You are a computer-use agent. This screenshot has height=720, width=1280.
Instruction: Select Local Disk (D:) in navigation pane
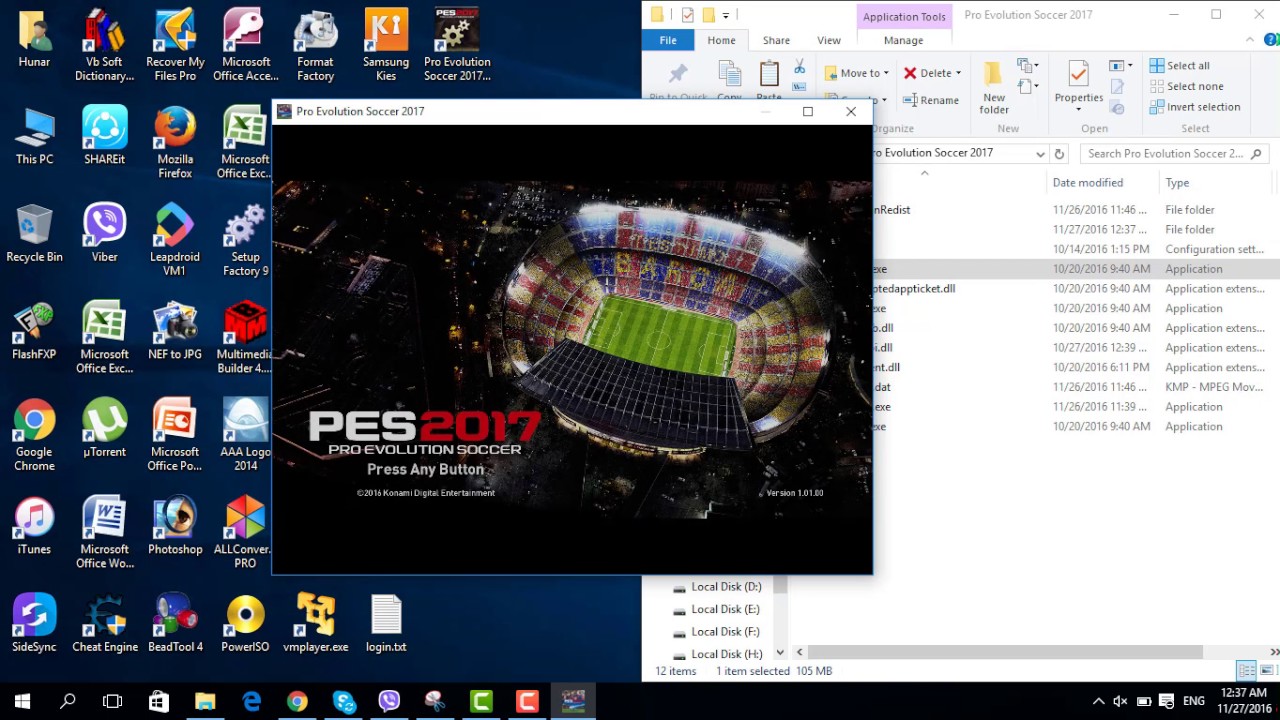click(x=725, y=587)
